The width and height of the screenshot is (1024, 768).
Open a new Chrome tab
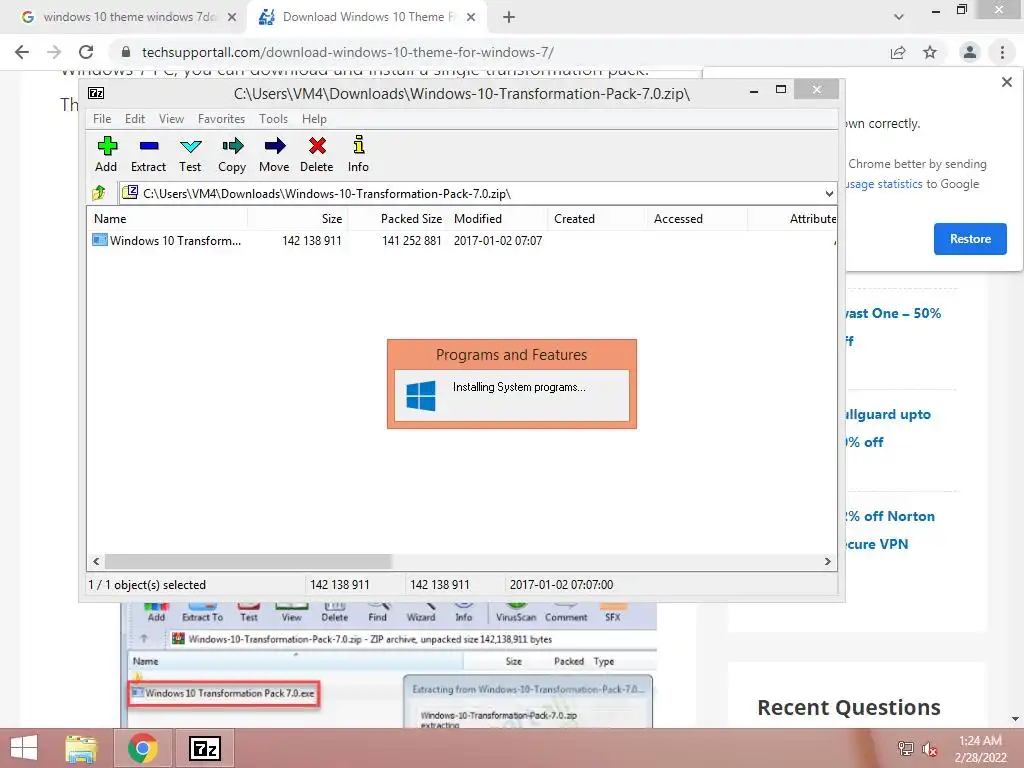(509, 17)
